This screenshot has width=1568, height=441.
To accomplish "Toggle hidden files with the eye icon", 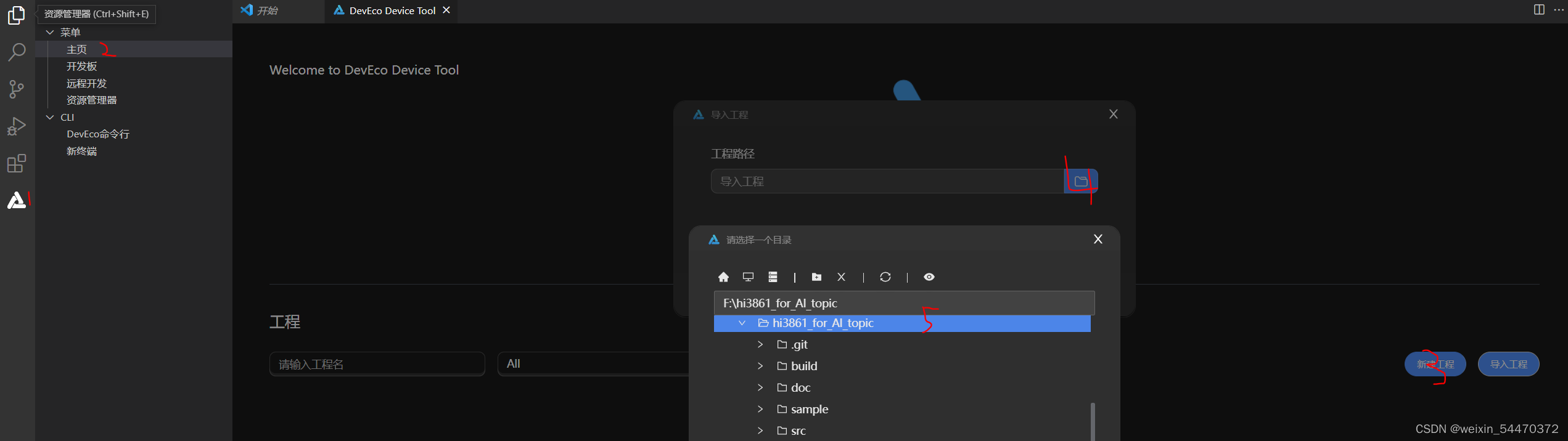I will [929, 277].
